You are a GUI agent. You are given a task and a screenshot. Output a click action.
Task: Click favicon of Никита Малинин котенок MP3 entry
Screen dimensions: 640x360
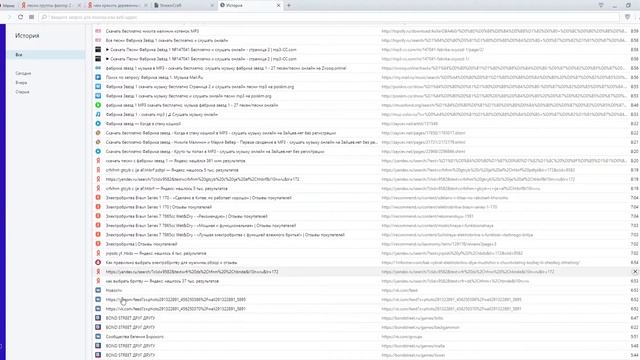[98, 31]
